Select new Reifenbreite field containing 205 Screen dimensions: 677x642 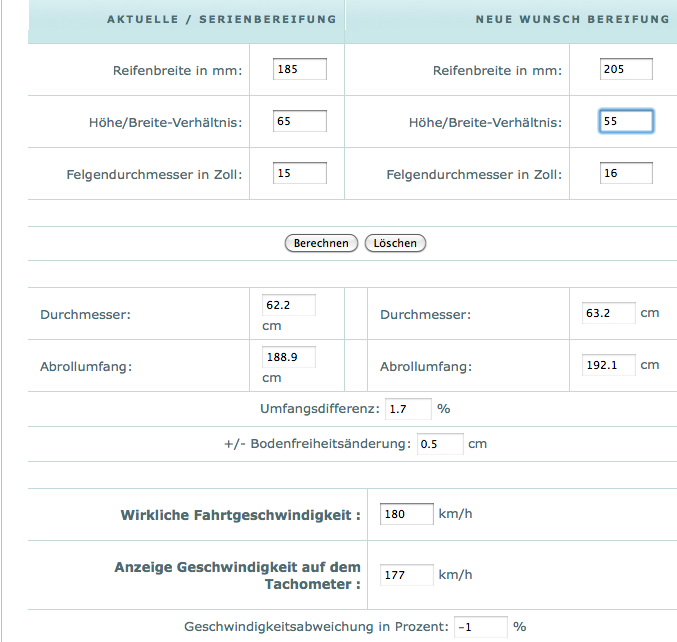(x=626, y=69)
